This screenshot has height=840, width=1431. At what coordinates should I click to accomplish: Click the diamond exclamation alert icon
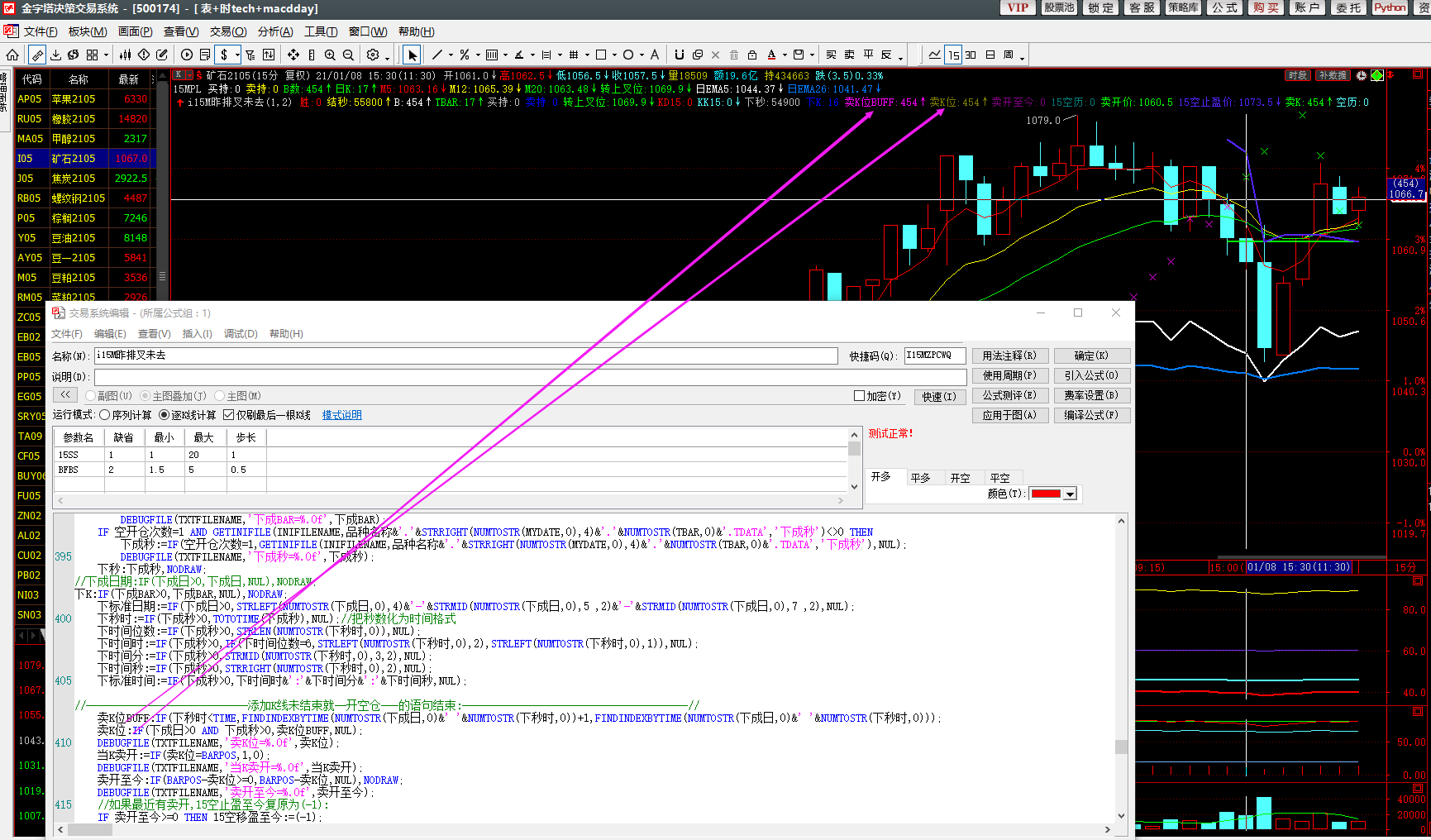pos(144,55)
